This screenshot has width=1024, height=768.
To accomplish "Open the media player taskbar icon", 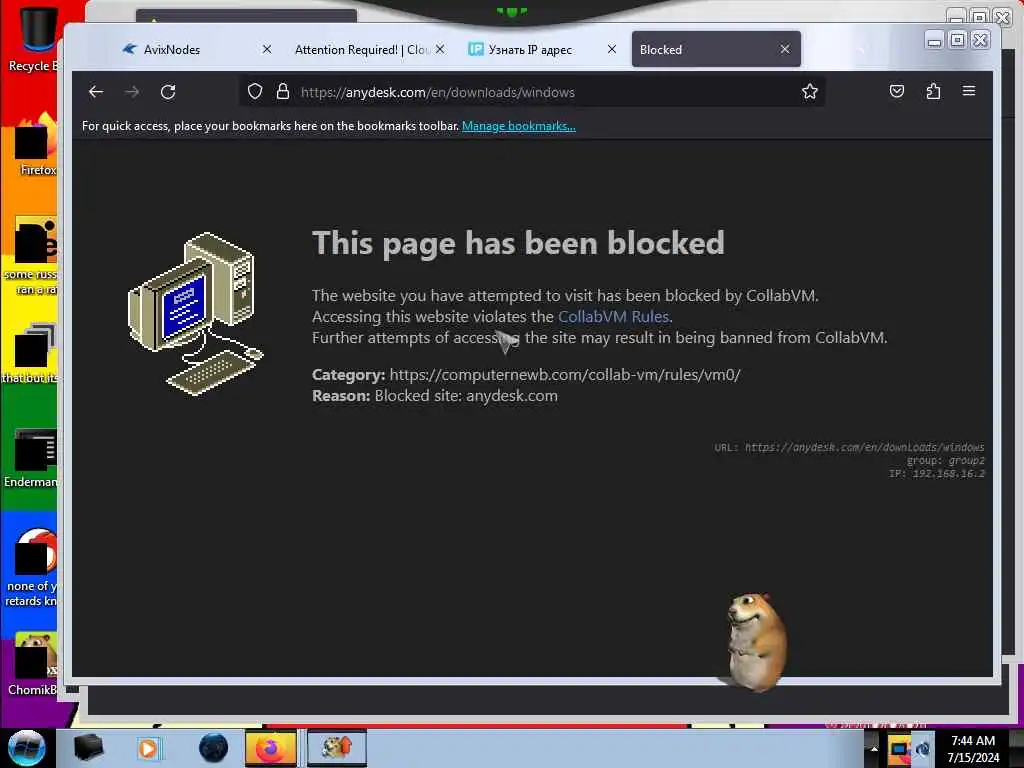I will (x=148, y=748).
